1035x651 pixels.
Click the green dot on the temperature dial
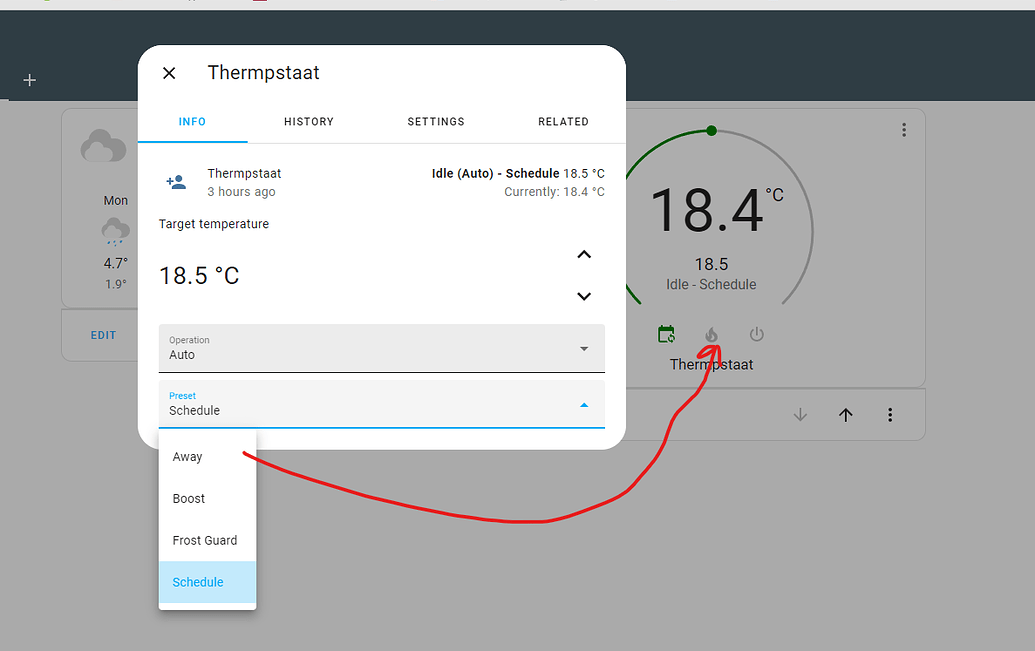click(x=711, y=130)
